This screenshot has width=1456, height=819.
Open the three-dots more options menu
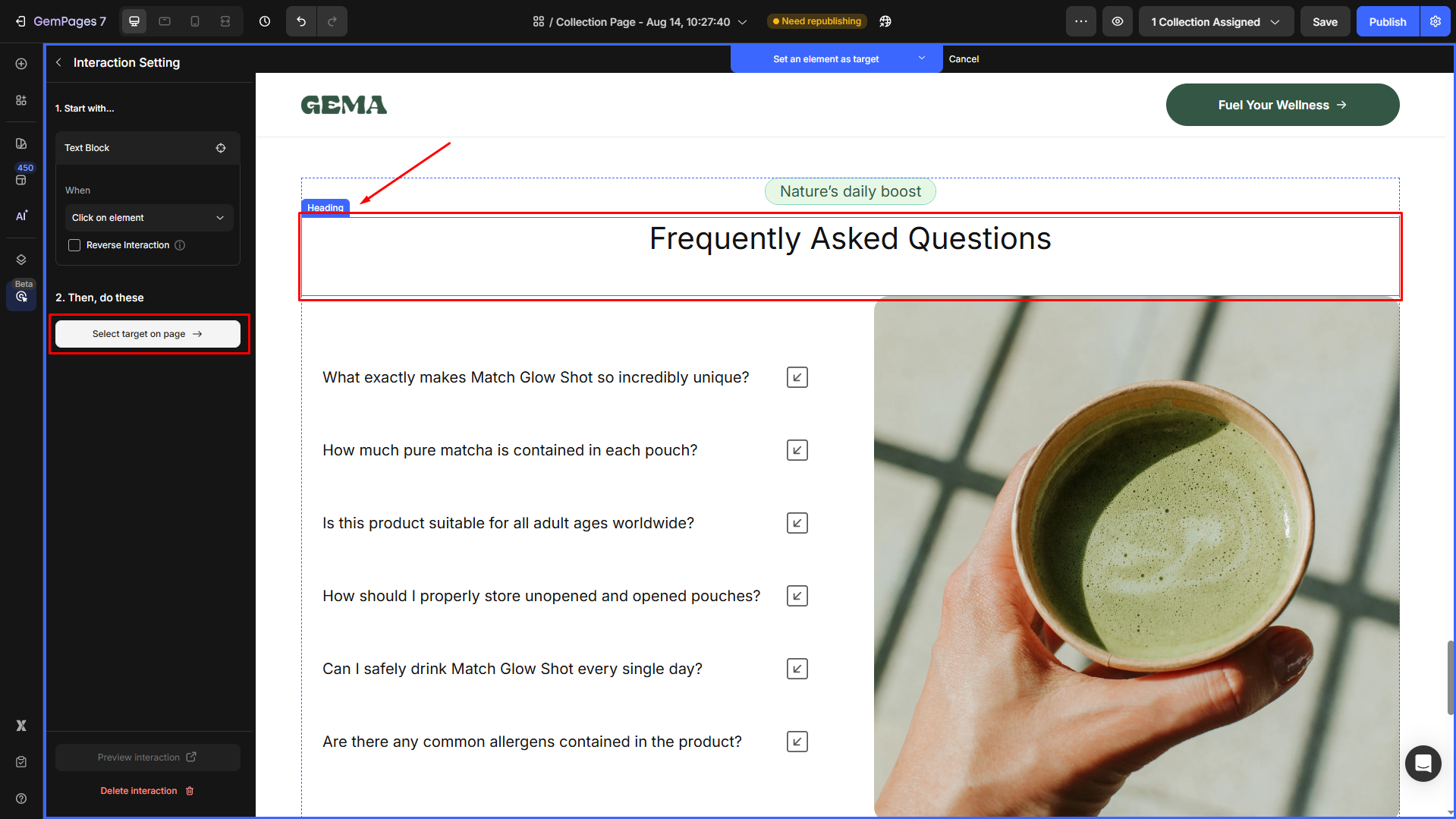tap(1080, 21)
